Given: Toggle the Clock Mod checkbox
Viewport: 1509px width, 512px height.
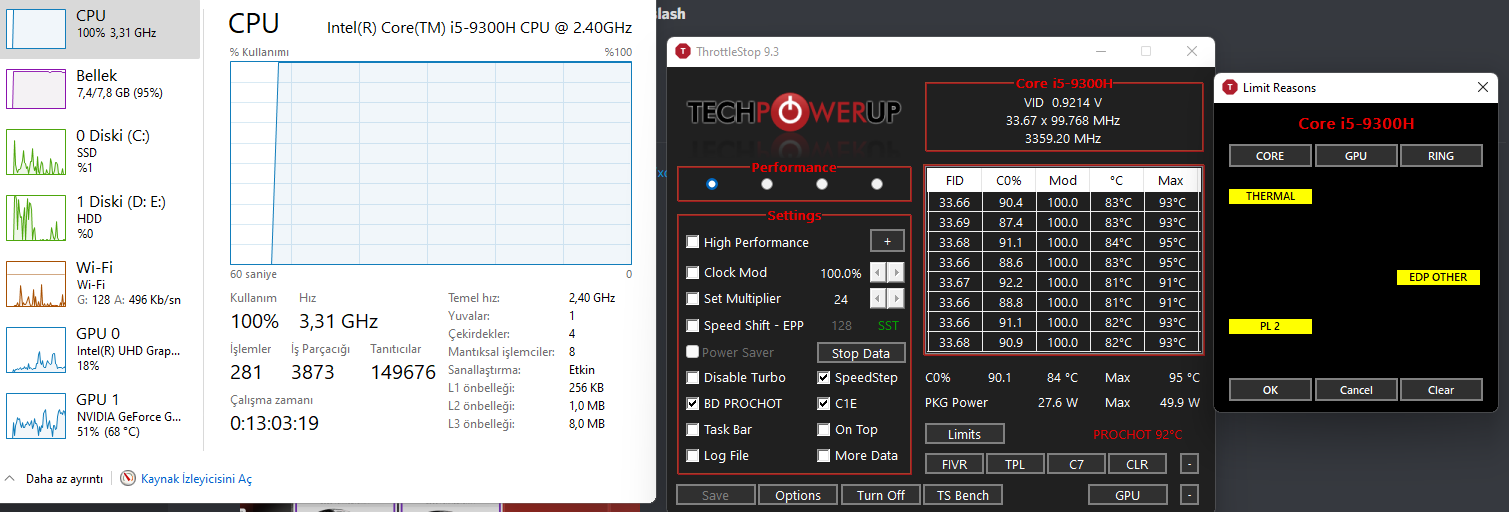Looking at the screenshot, I should tap(693, 272).
